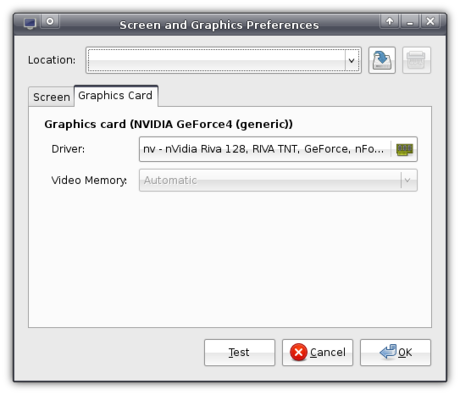The height and width of the screenshot is (395, 460).
Task: Confirm with the OK button
Action: click(x=395, y=352)
